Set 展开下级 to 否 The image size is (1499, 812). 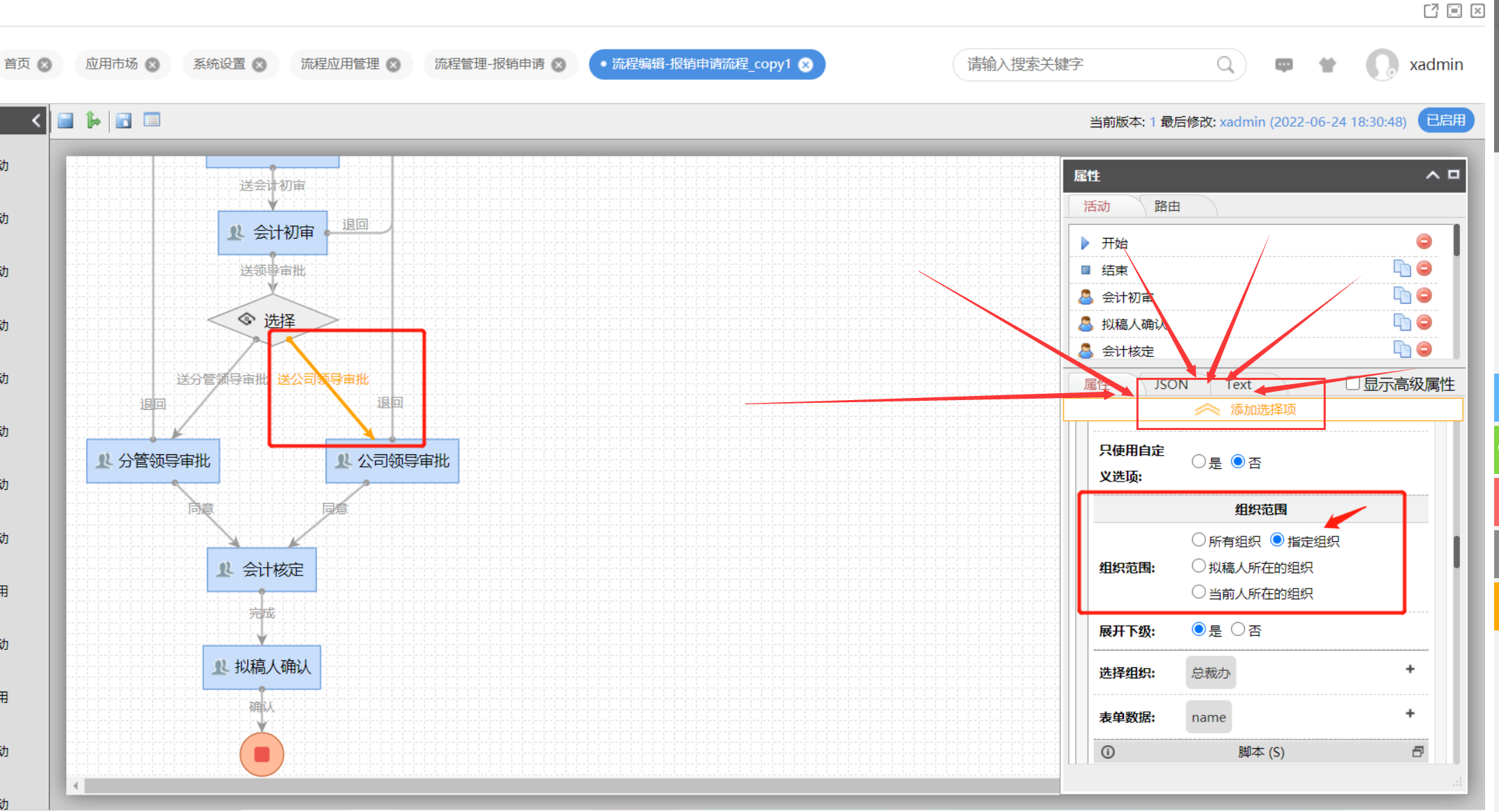click(x=1237, y=630)
